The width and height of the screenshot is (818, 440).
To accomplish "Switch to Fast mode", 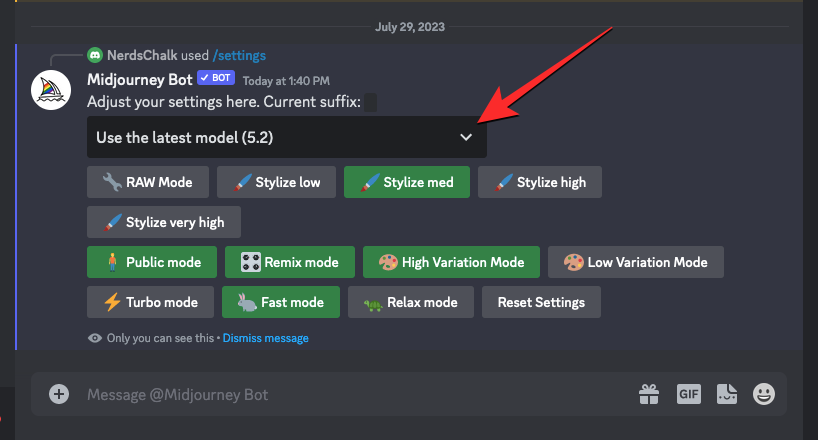I will coord(281,302).
